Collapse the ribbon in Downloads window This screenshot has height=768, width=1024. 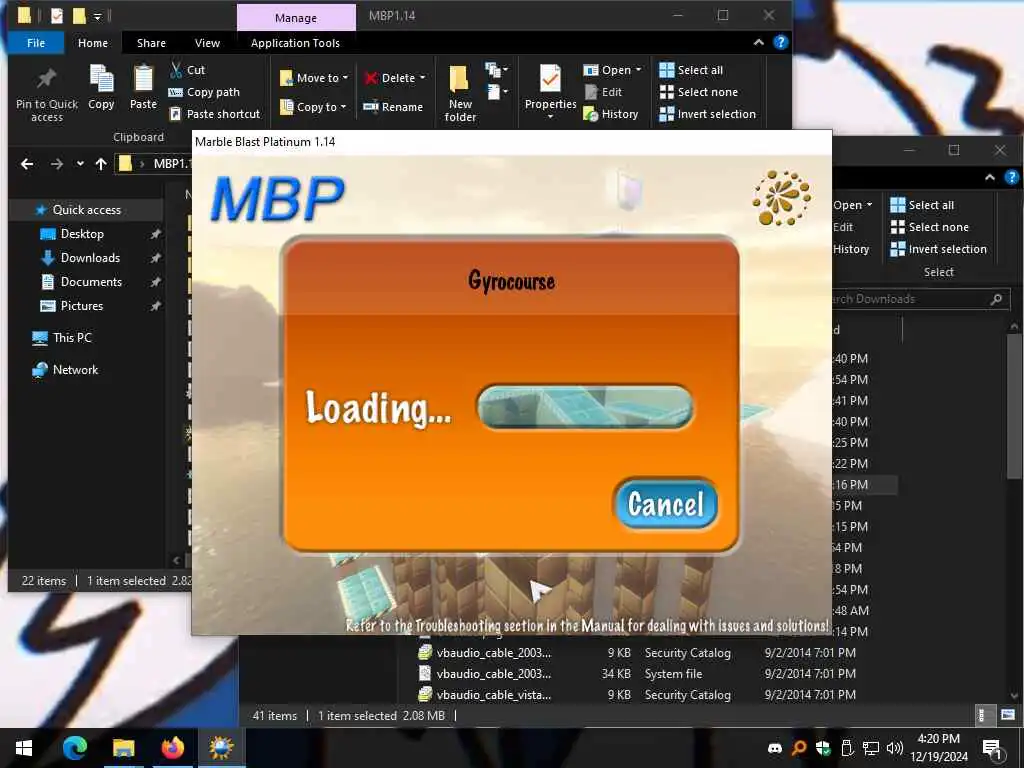coord(990,178)
